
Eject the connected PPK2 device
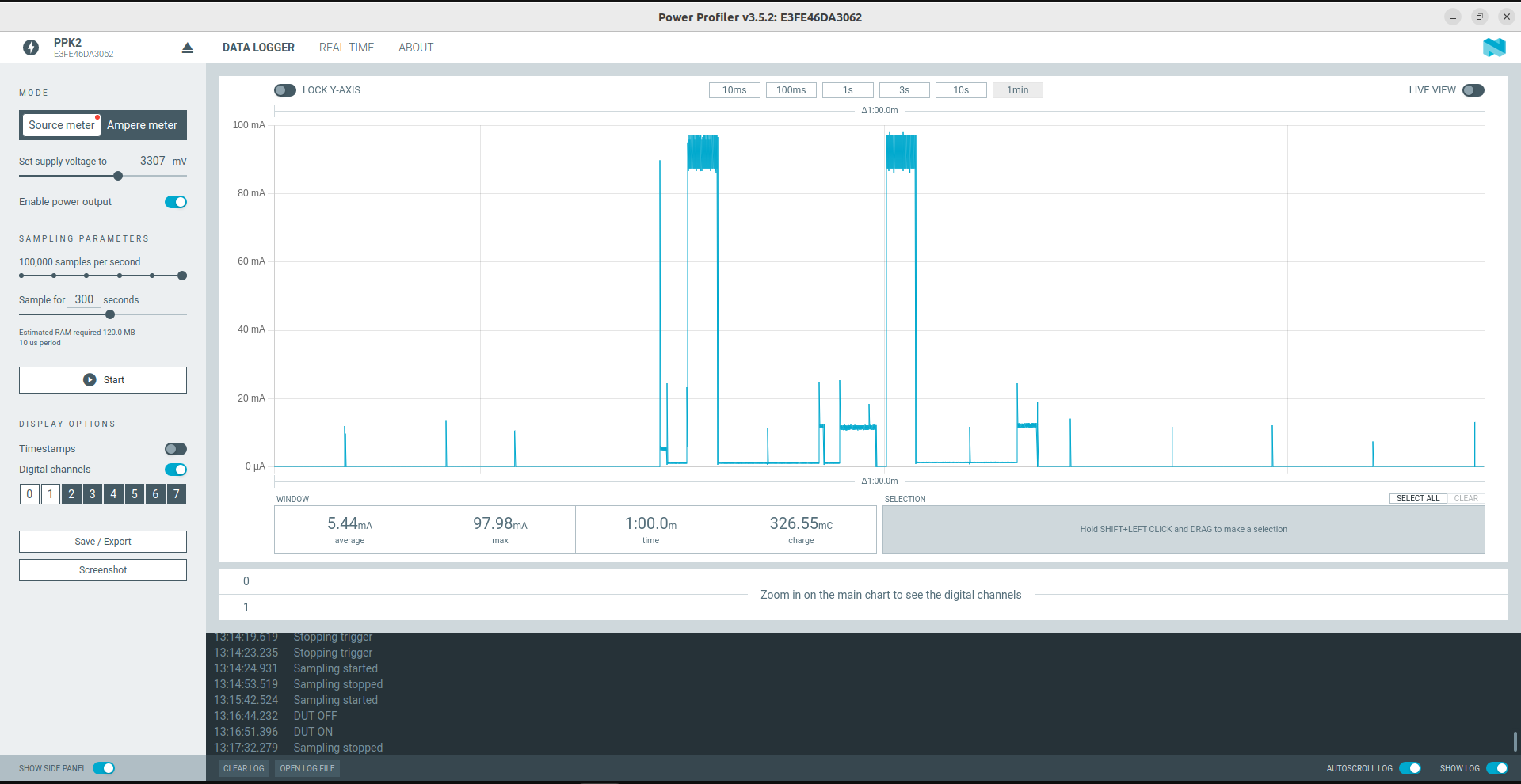click(x=187, y=48)
